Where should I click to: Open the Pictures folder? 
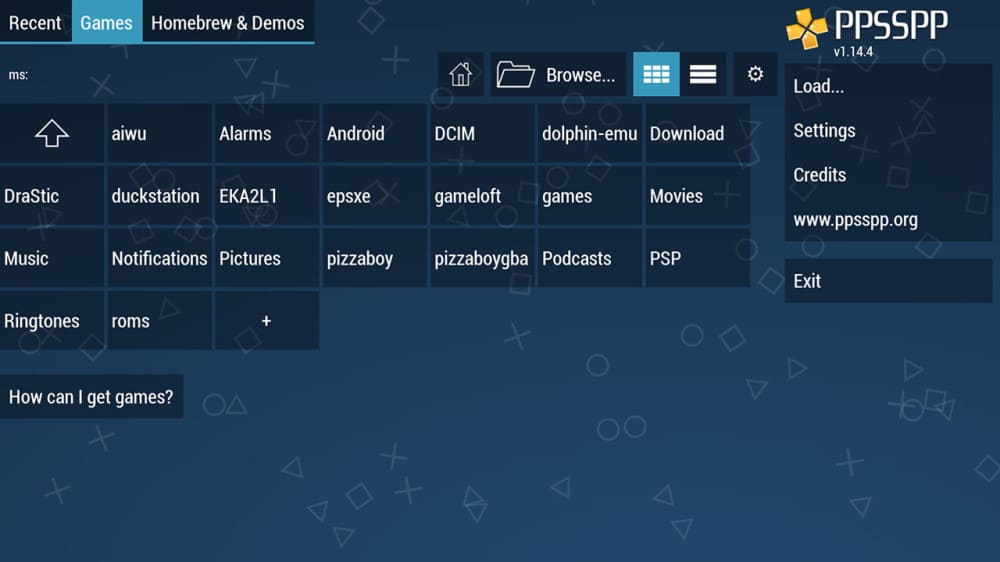point(267,258)
